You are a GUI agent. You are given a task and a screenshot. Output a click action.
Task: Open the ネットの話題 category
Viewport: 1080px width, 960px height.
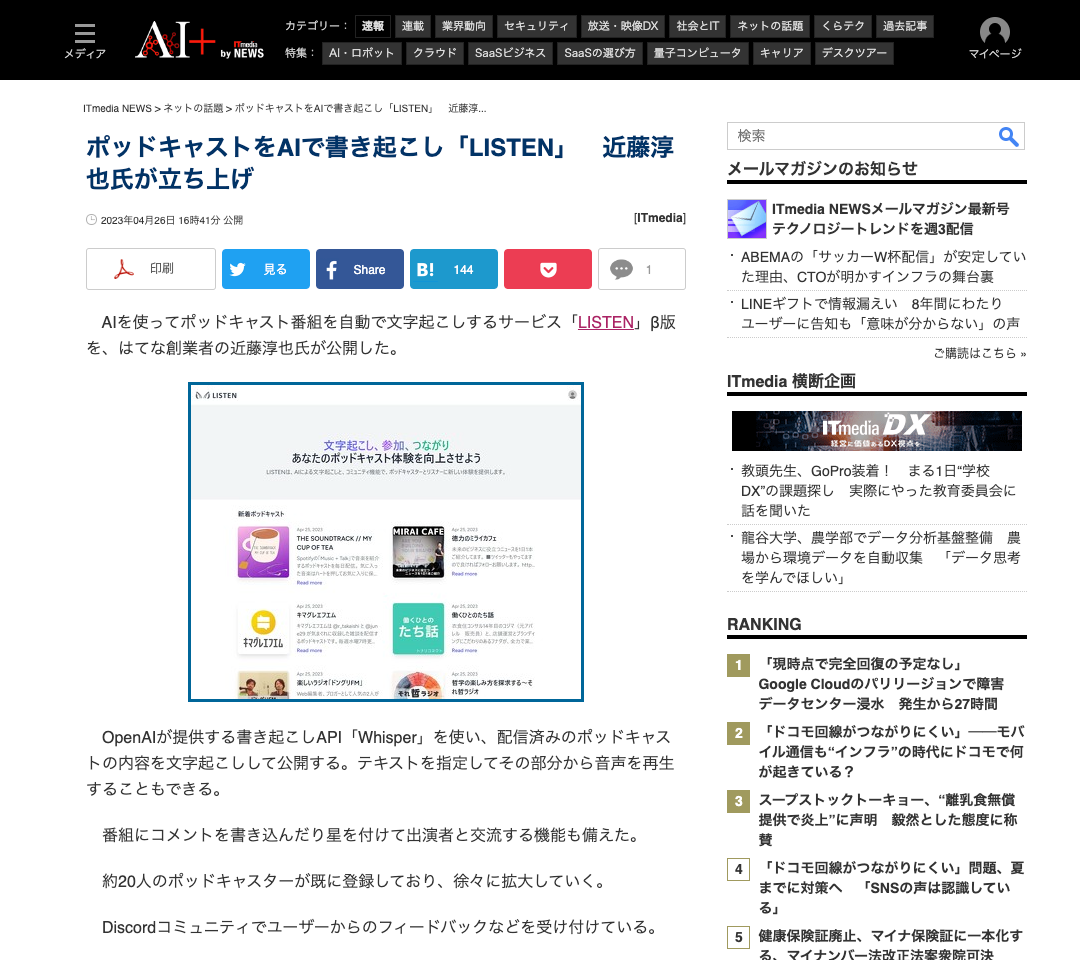770,26
